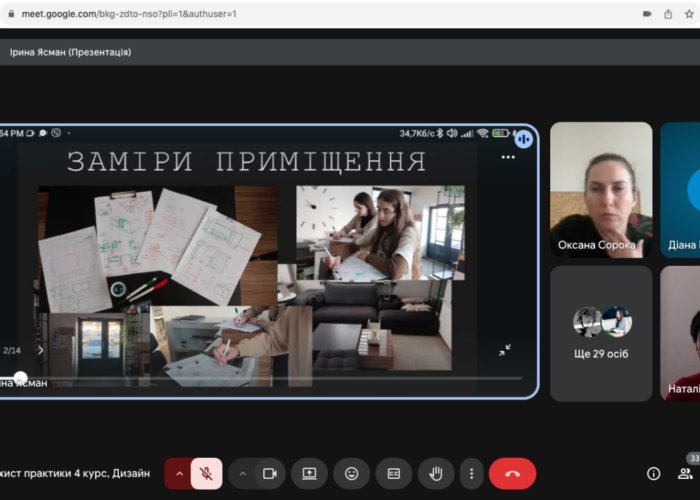Turn on closed captions

click(x=393, y=473)
